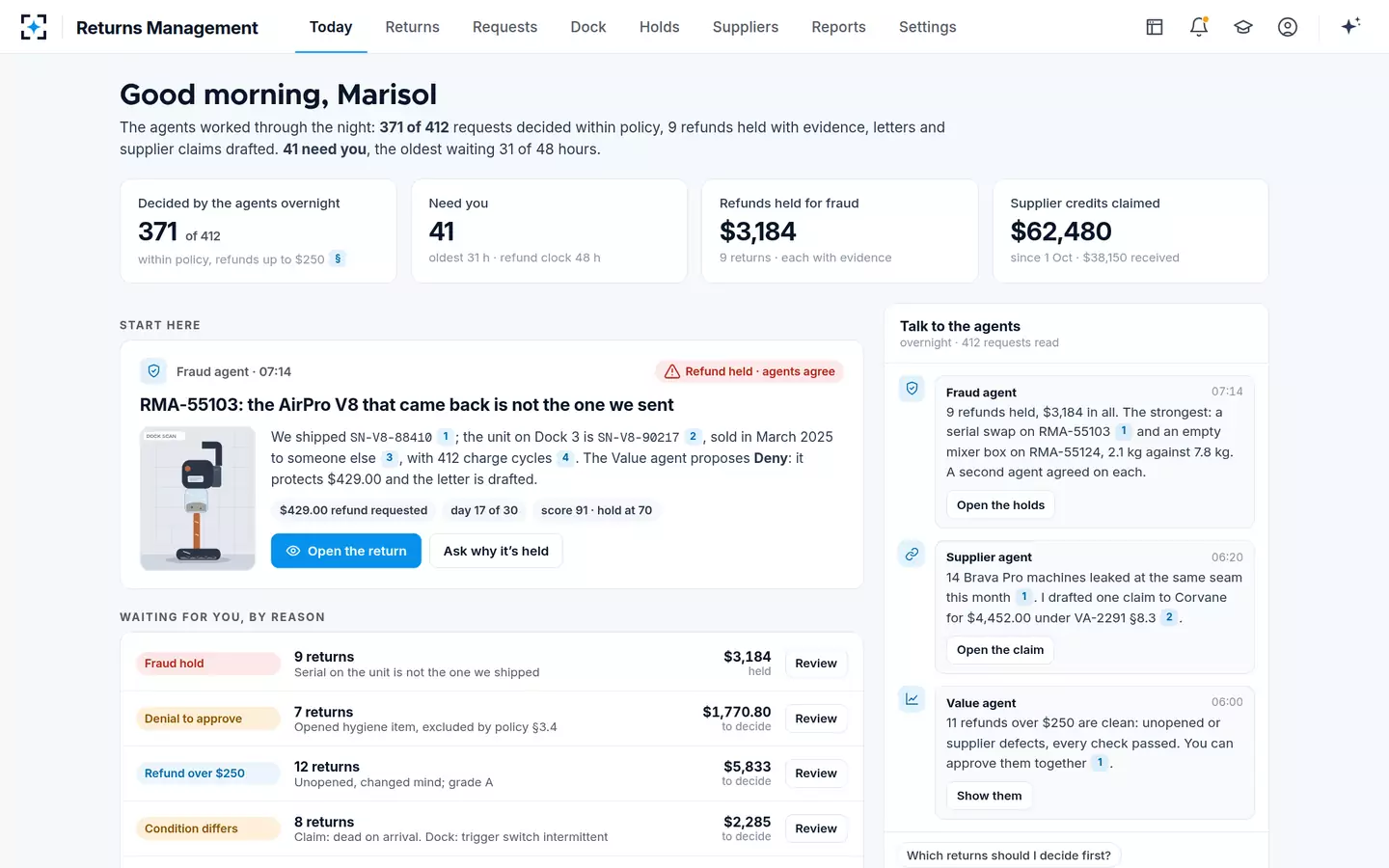Click Open the return button
The height and width of the screenshot is (868, 1389).
coord(346,551)
